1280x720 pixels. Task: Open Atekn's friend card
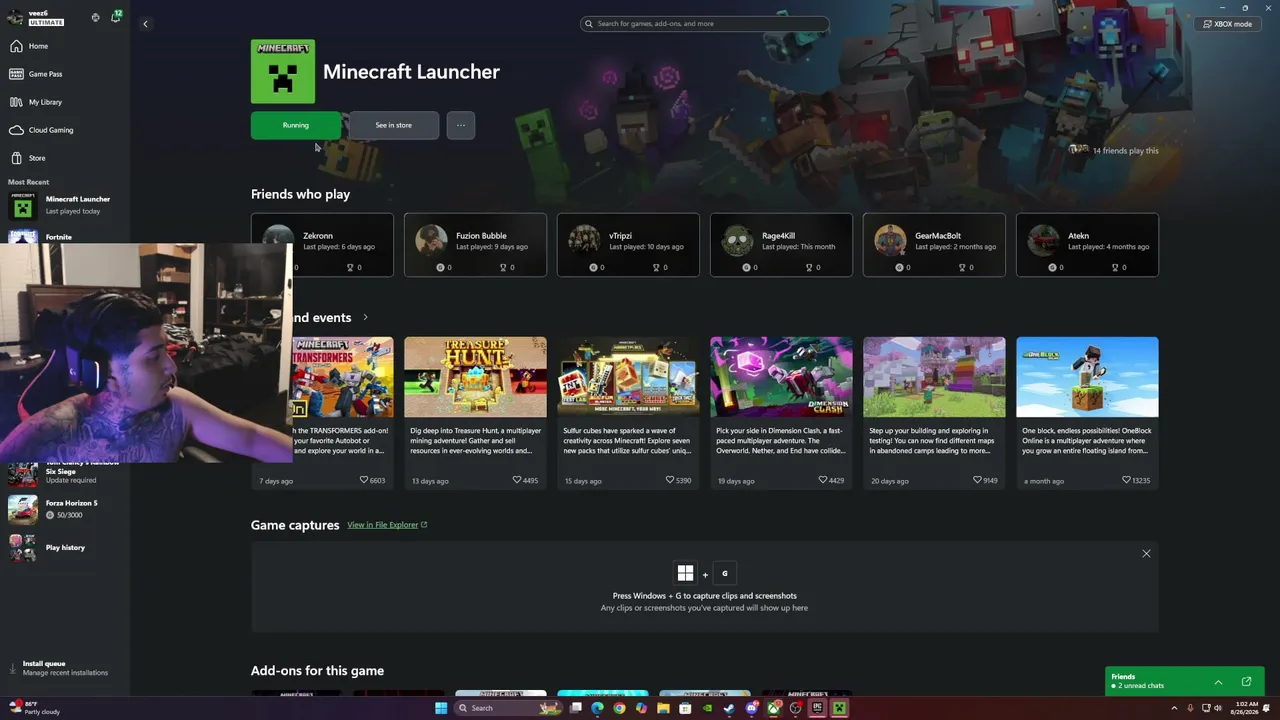coord(1087,245)
